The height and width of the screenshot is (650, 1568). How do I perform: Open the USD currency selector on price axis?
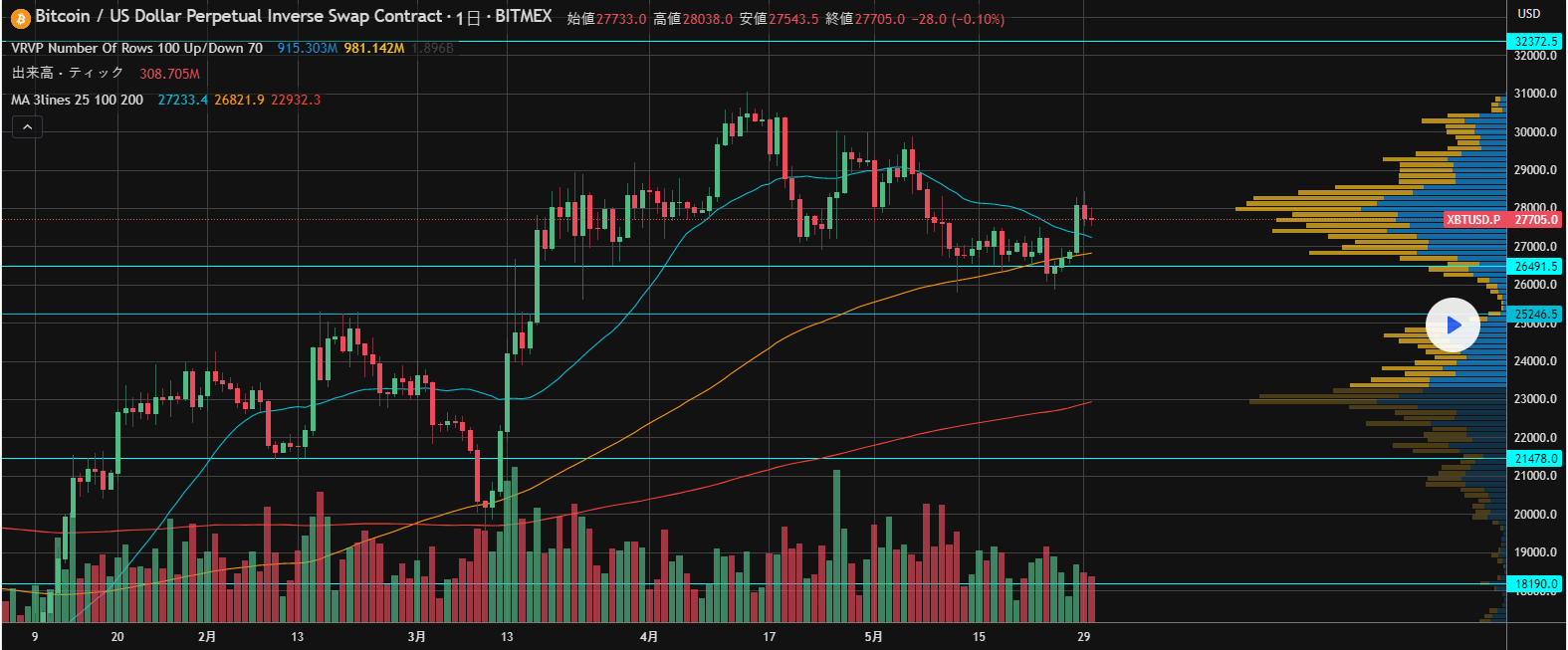click(x=1528, y=14)
